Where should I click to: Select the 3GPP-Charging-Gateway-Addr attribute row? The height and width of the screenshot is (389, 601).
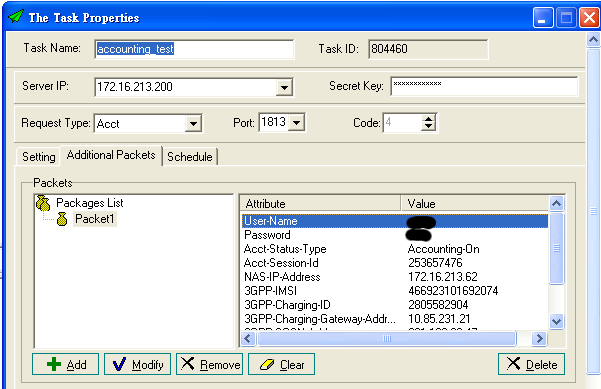[395, 318]
